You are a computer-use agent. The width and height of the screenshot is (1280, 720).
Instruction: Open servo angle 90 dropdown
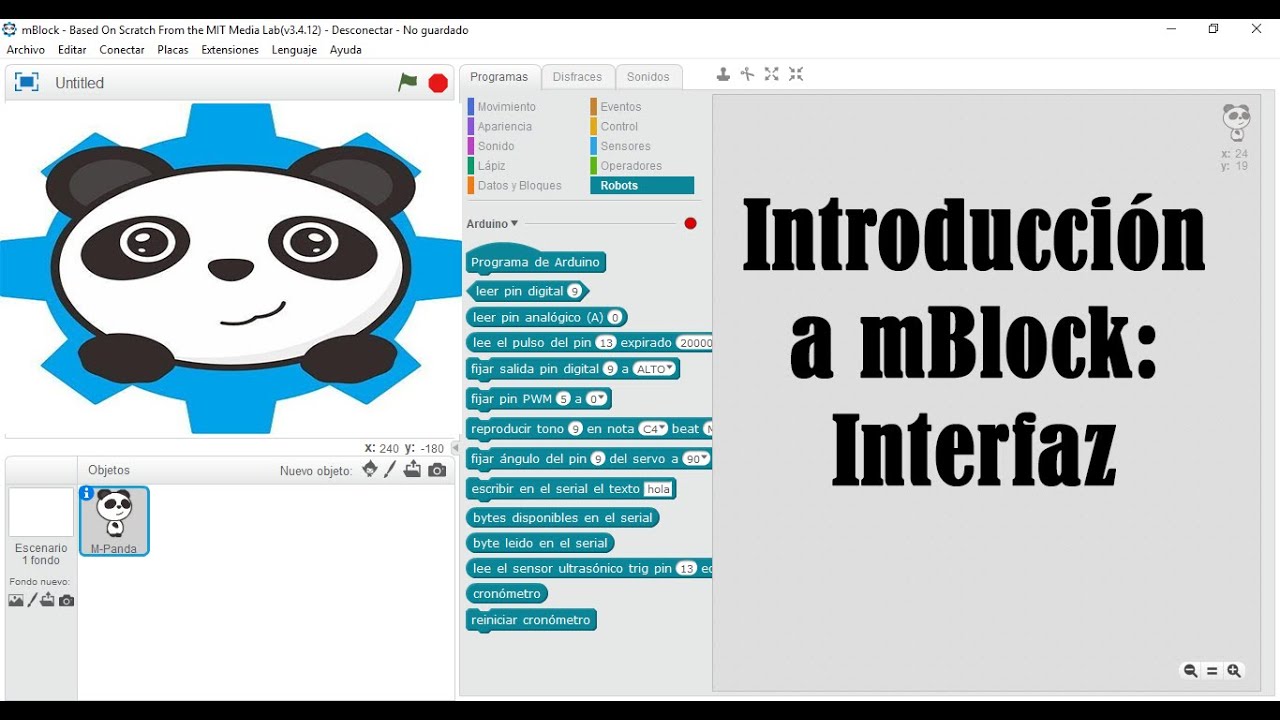coord(696,459)
